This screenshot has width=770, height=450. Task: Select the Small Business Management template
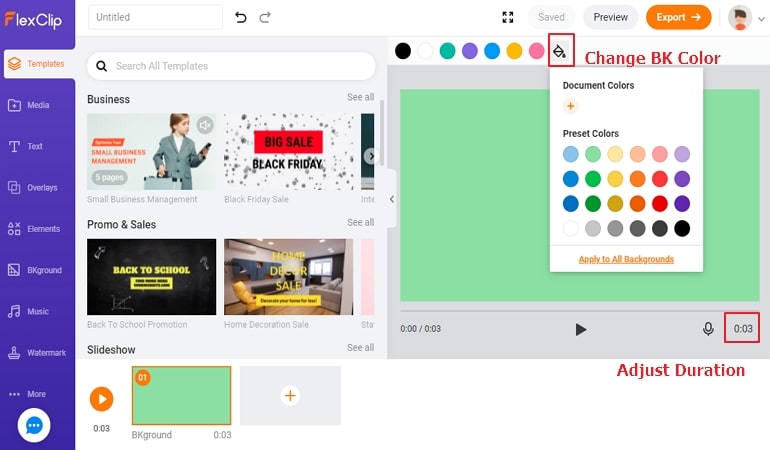tap(151, 152)
